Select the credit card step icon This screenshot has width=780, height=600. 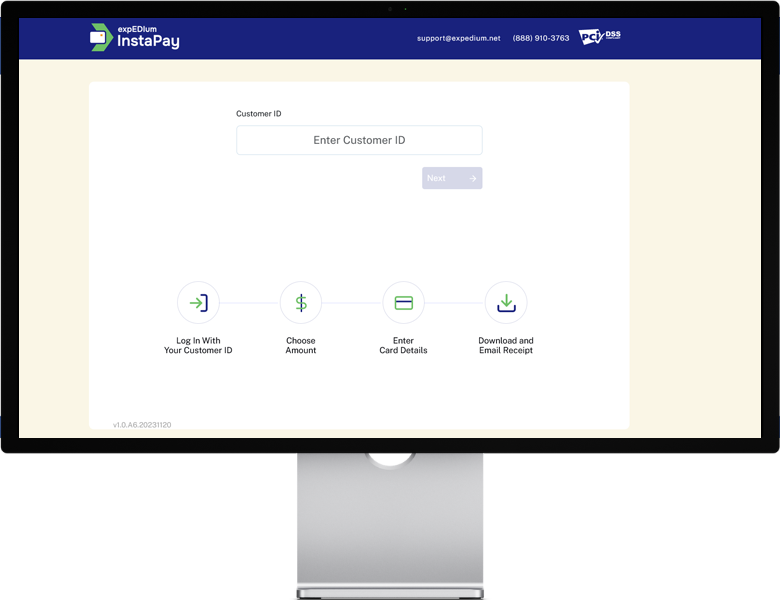click(404, 302)
